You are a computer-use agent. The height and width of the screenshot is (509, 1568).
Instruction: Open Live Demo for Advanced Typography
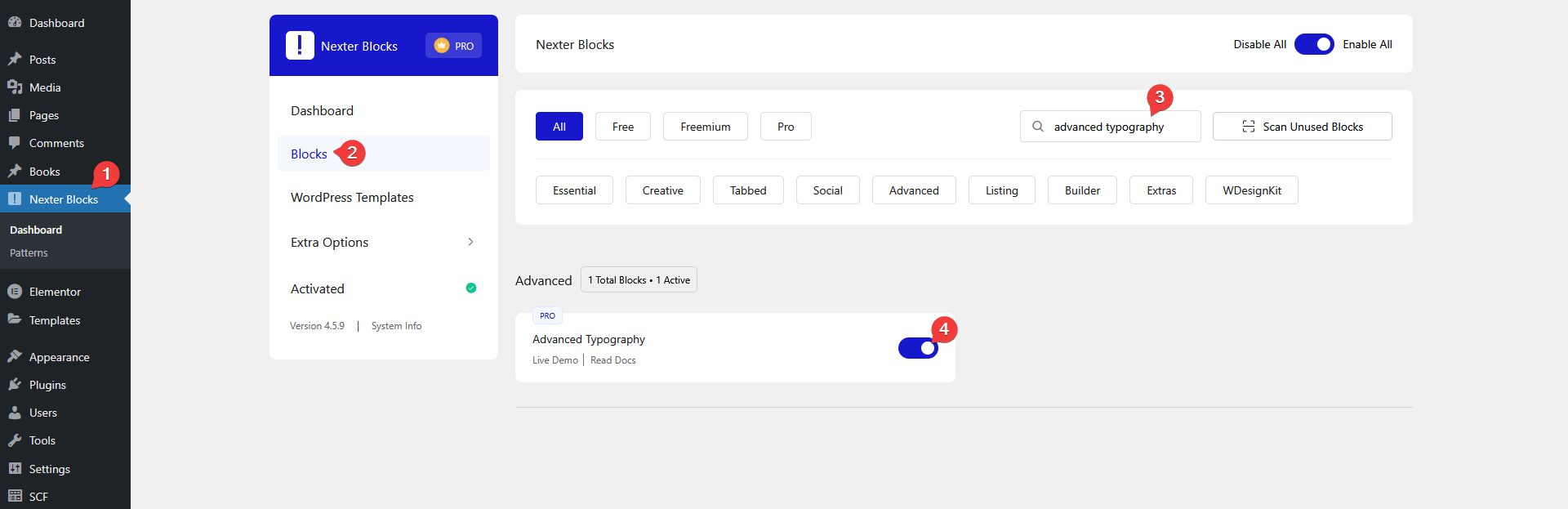click(x=555, y=360)
